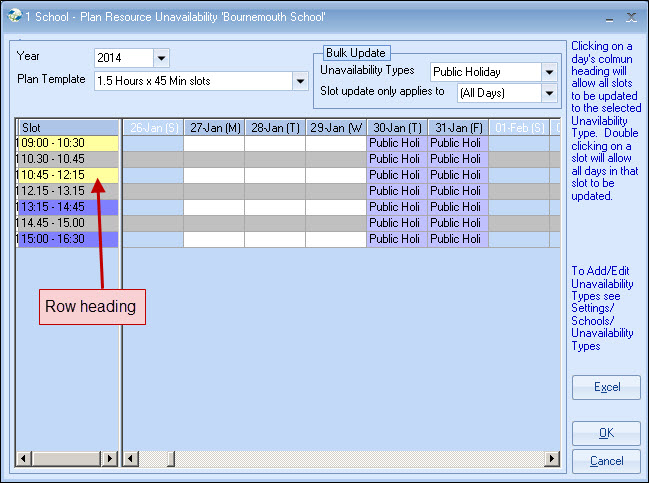The width and height of the screenshot is (649, 483).
Task: Click the Excel button
Action: pos(606,387)
